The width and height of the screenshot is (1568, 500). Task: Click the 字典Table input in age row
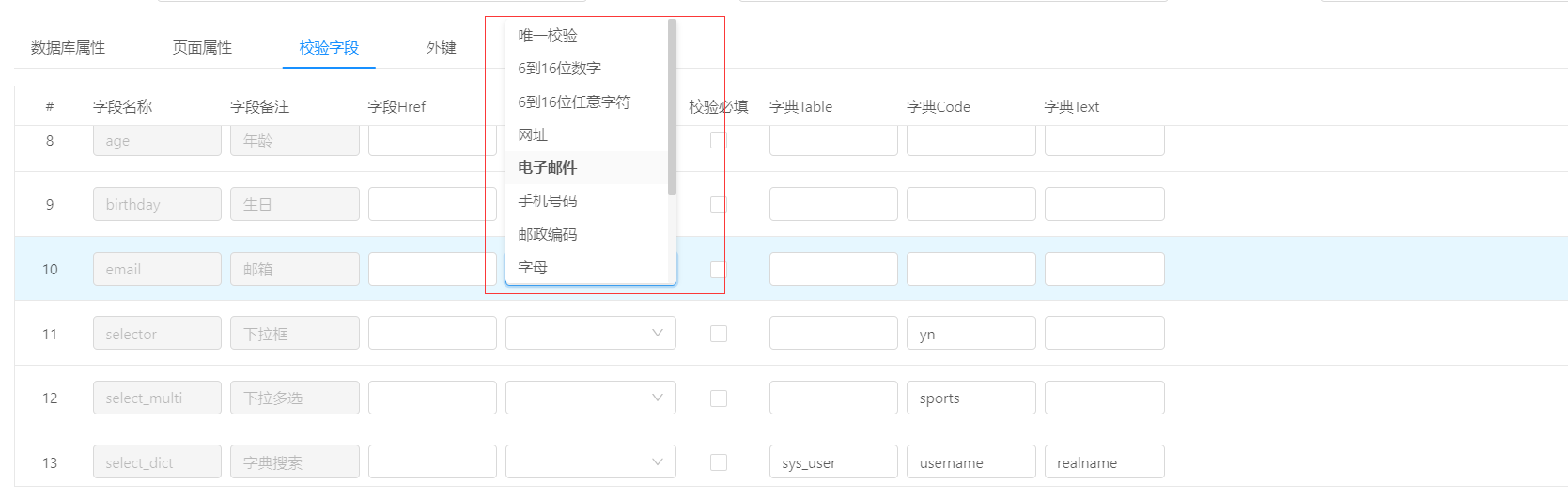point(833,140)
